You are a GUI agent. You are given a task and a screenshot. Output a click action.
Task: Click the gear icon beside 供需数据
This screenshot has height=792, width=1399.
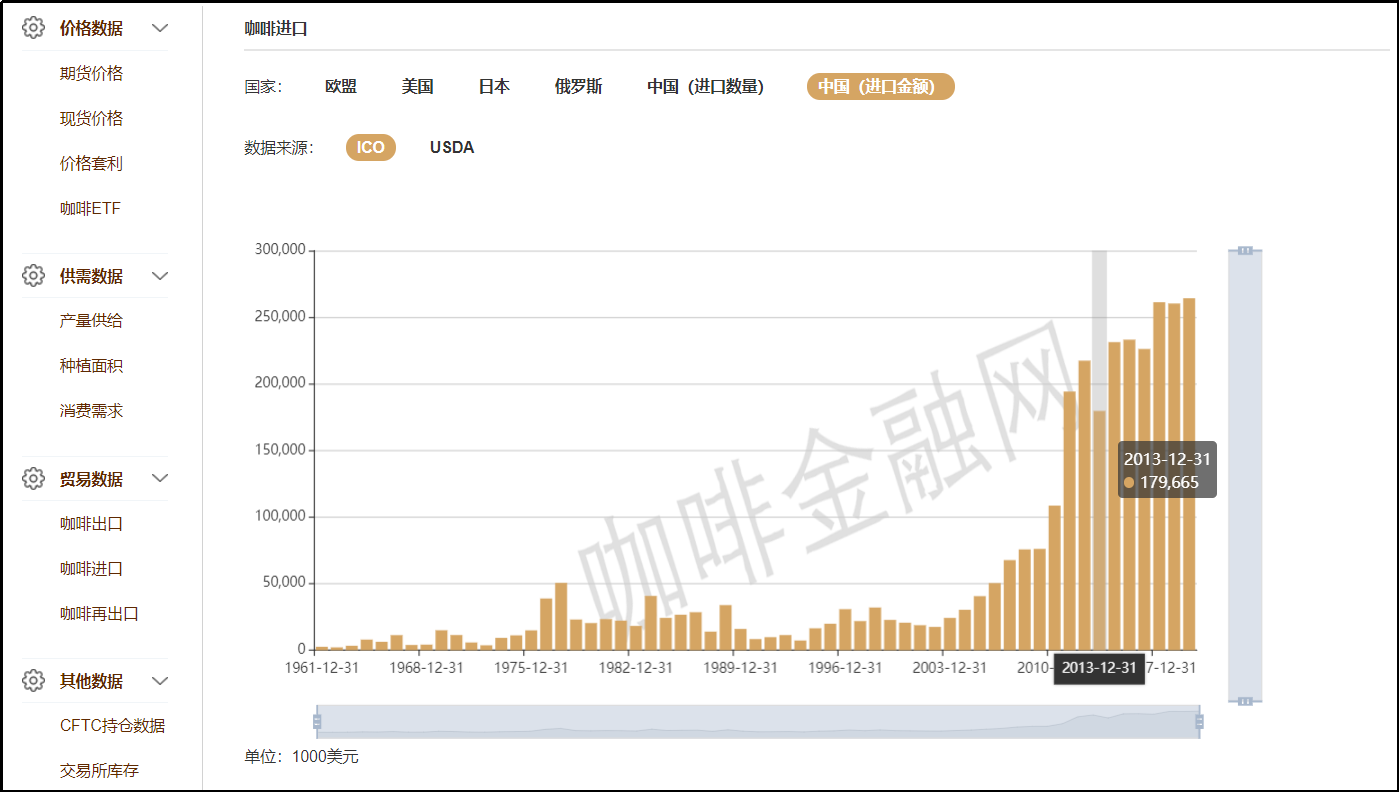click(34, 275)
